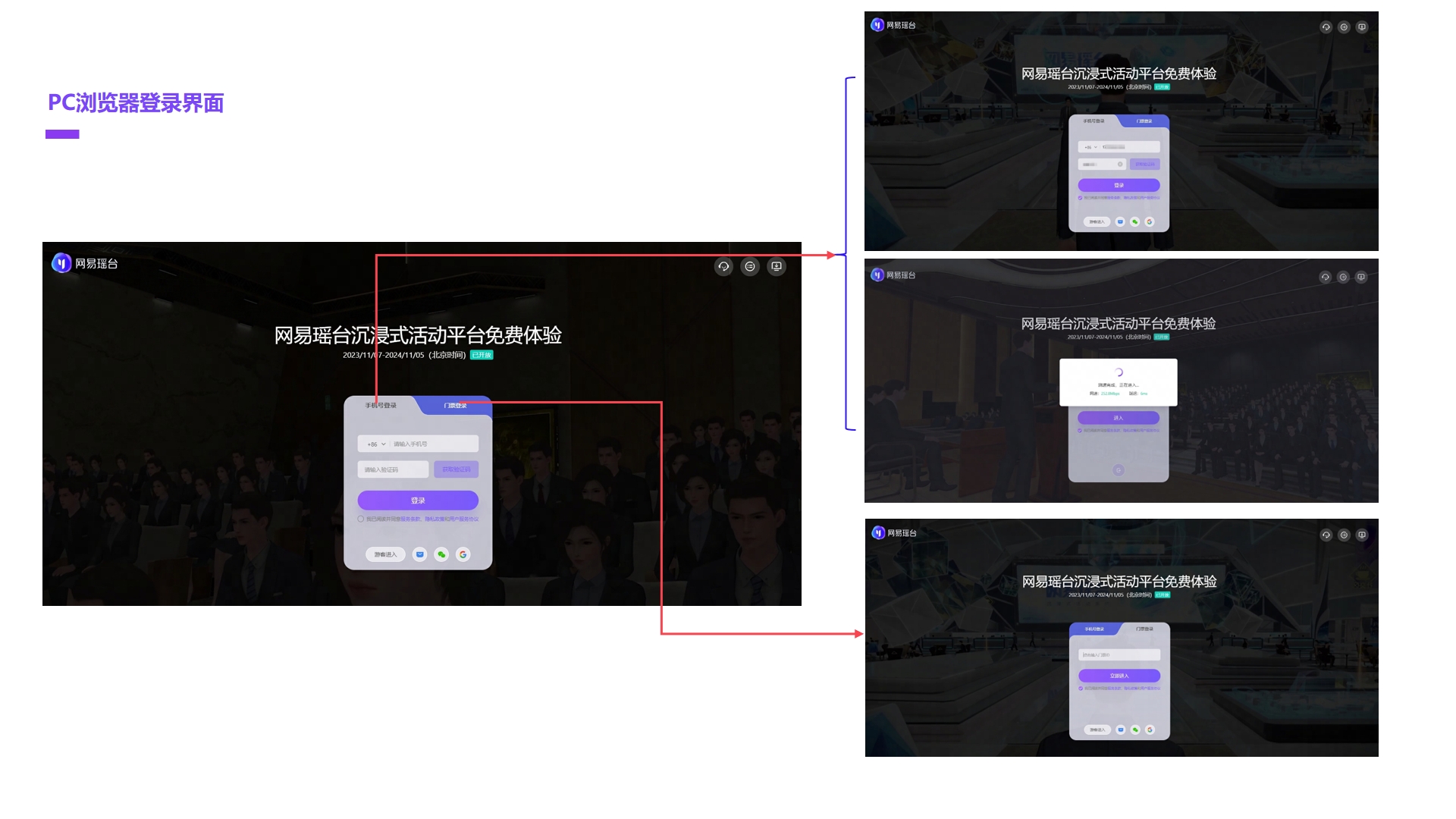The image size is (1456, 819).
Task: Untick agreement checkbox in ticket login screenshot
Action: click(x=1081, y=689)
